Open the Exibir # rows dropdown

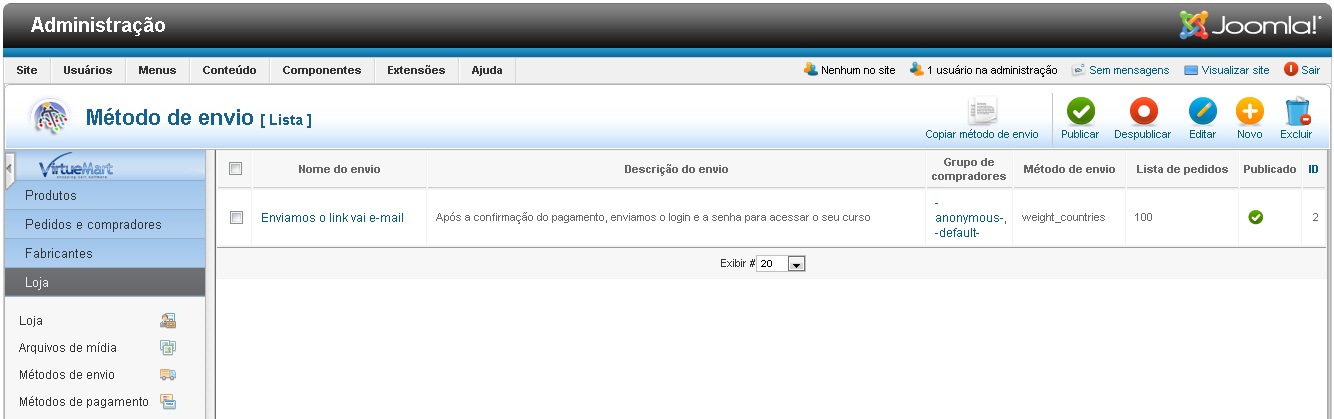coord(796,264)
